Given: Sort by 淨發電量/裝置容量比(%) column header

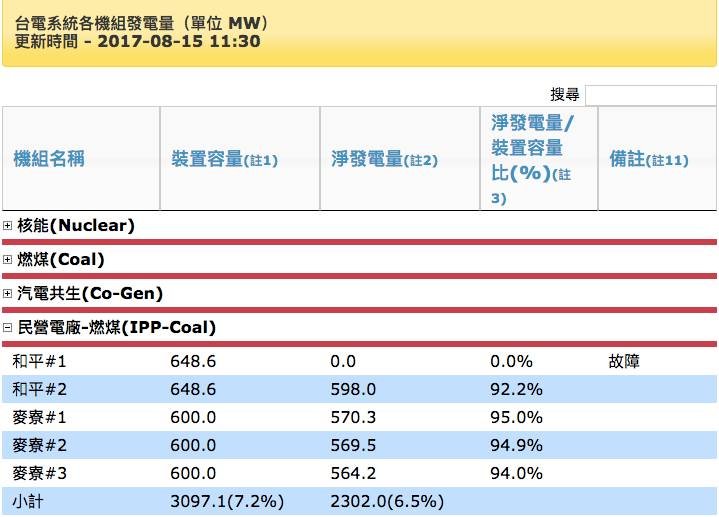Looking at the screenshot, I should coord(539,159).
